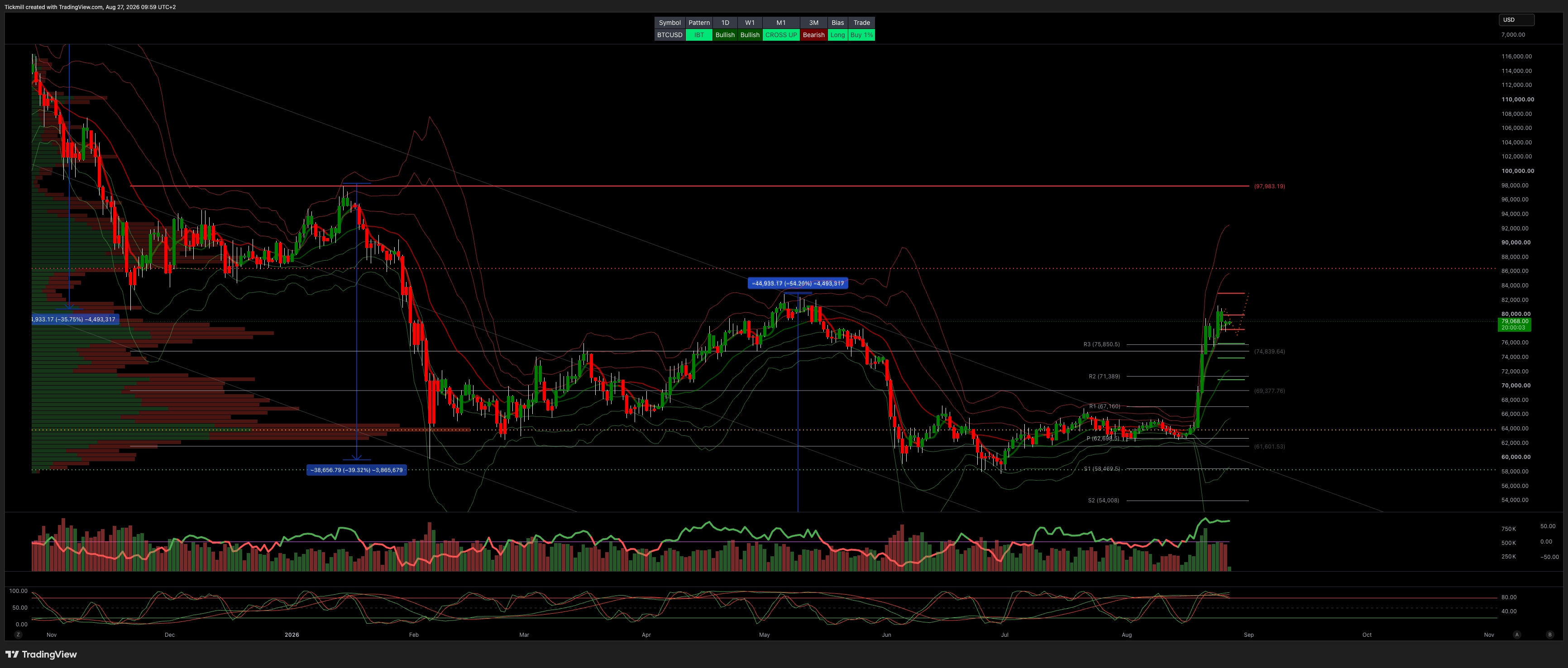Open the USD currency selector

(x=1515, y=19)
